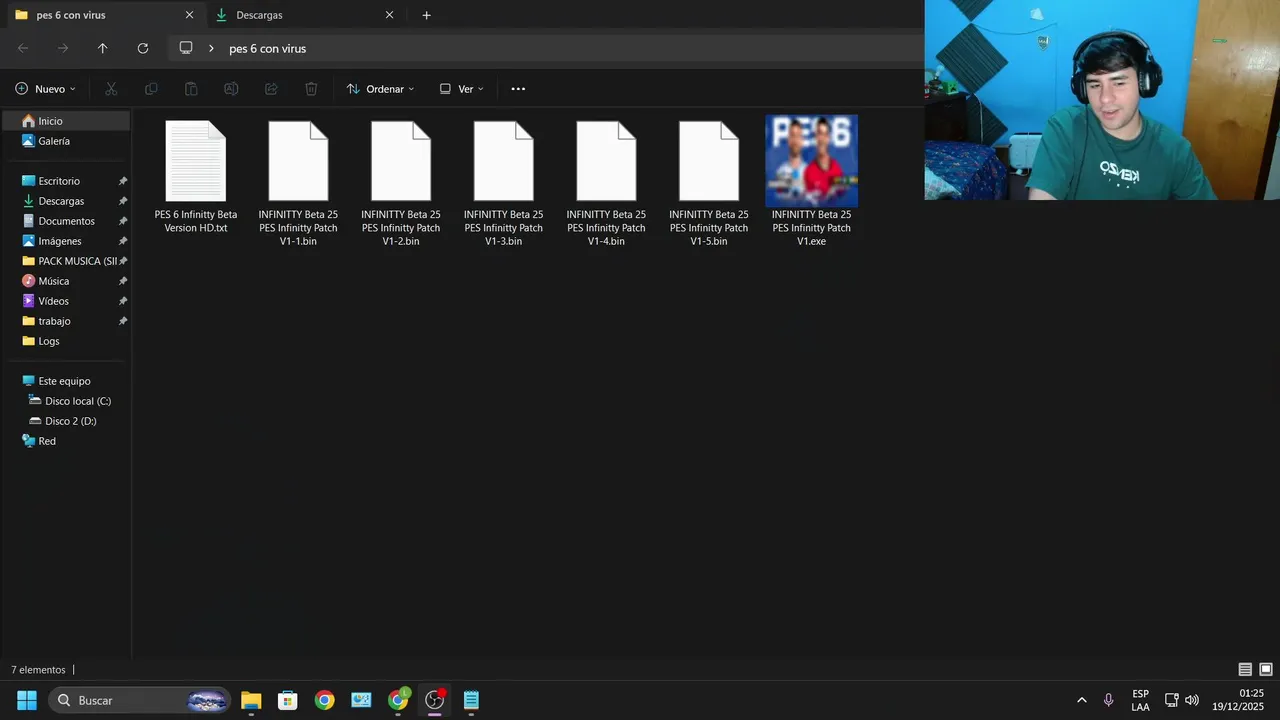Open OBS Studio from taskbar
The width and height of the screenshot is (1280, 720).
pos(434,700)
